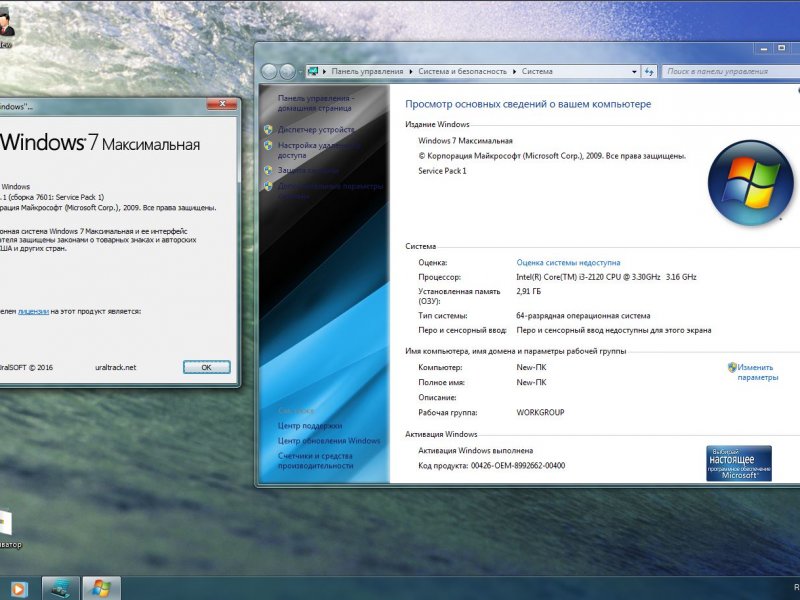Click the processor value Intel Core i3-2120

(606, 277)
